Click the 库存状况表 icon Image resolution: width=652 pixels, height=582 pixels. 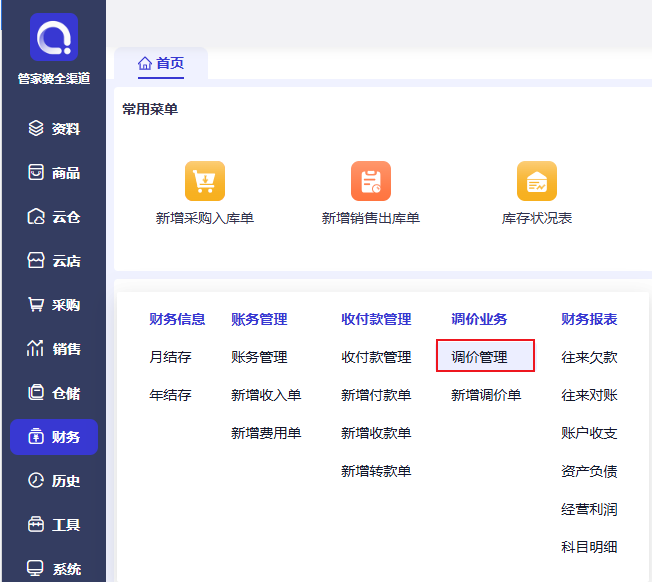pyautogui.click(x=537, y=181)
